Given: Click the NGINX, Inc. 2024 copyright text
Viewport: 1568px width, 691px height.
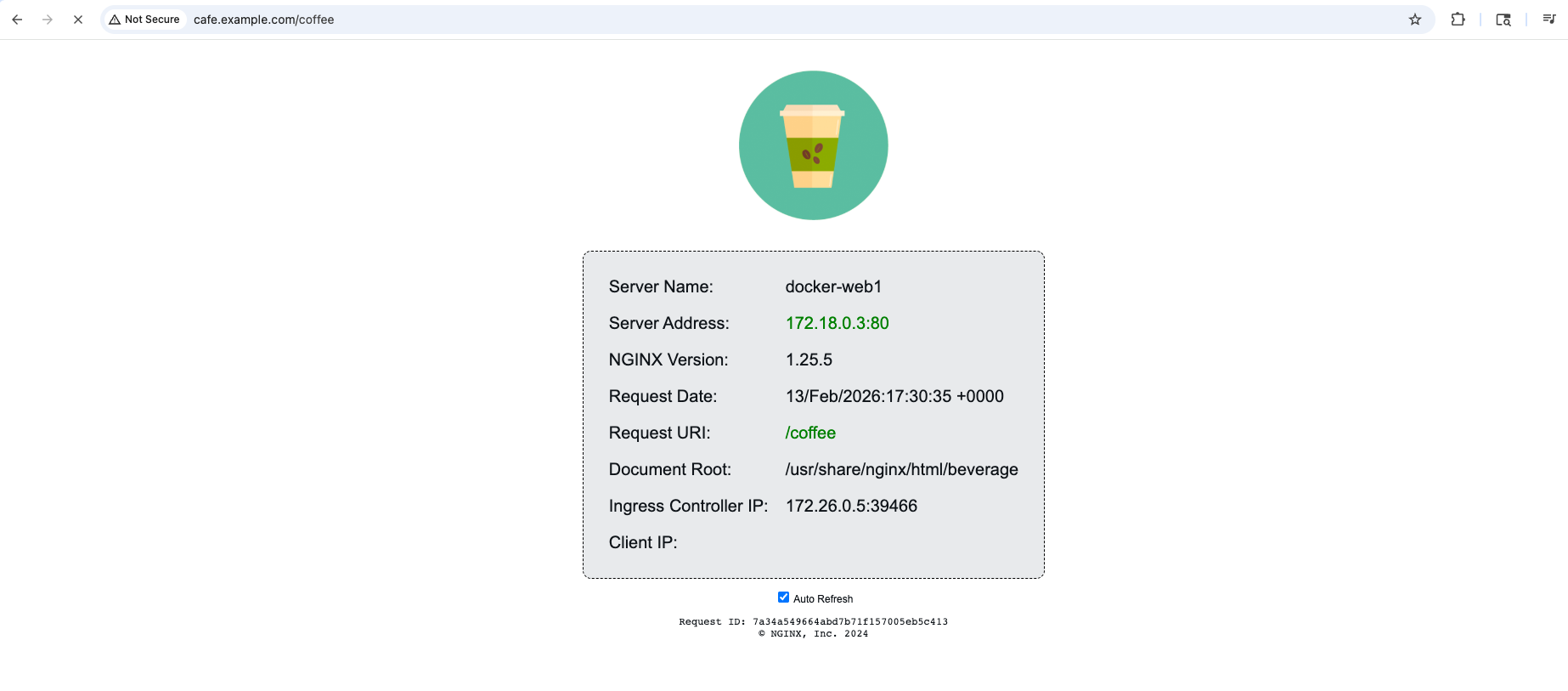Looking at the screenshot, I should point(814,634).
